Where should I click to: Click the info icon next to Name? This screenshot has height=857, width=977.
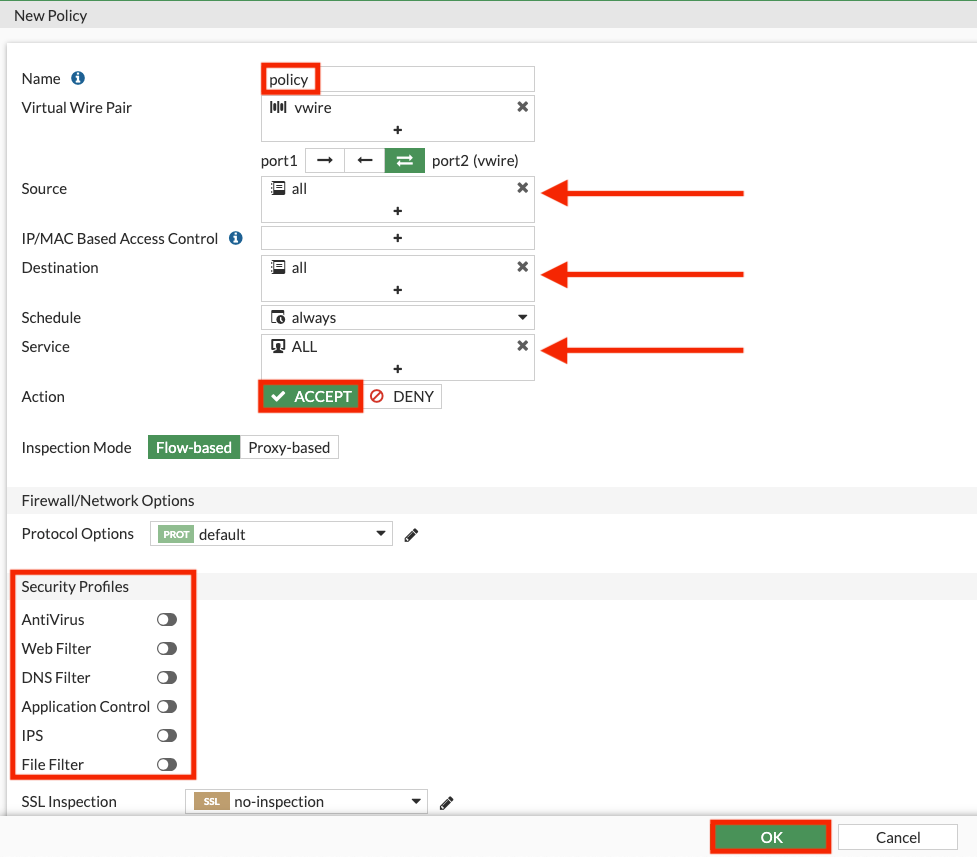(78, 78)
